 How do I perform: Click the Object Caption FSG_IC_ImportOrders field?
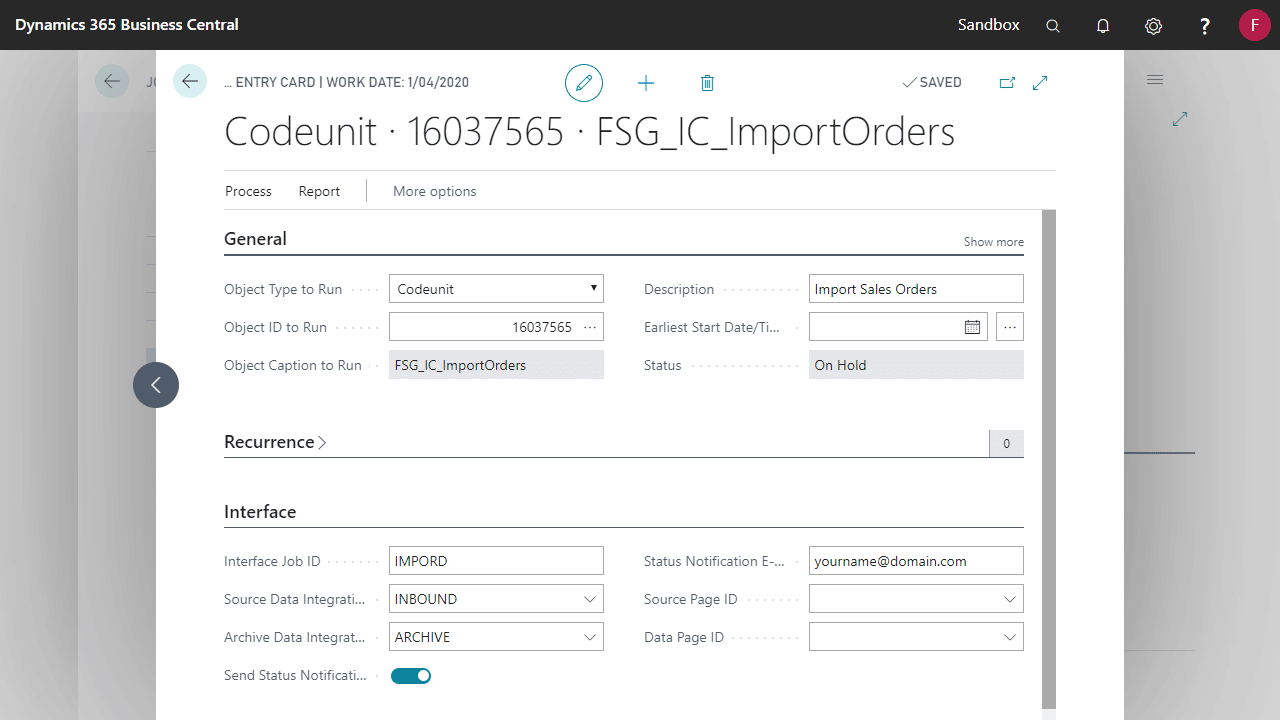tap(496, 365)
